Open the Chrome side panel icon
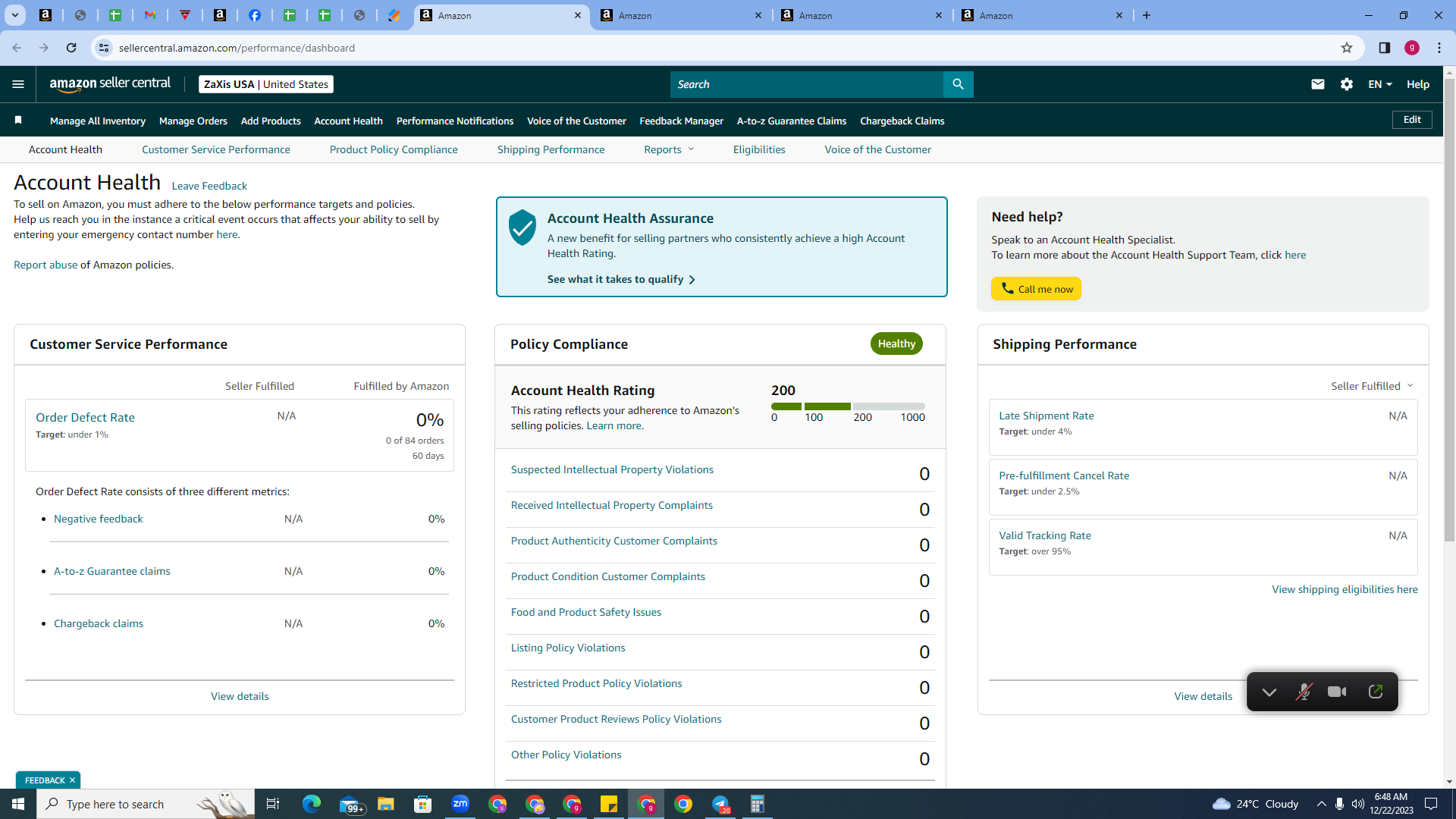 (x=1385, y=48)
